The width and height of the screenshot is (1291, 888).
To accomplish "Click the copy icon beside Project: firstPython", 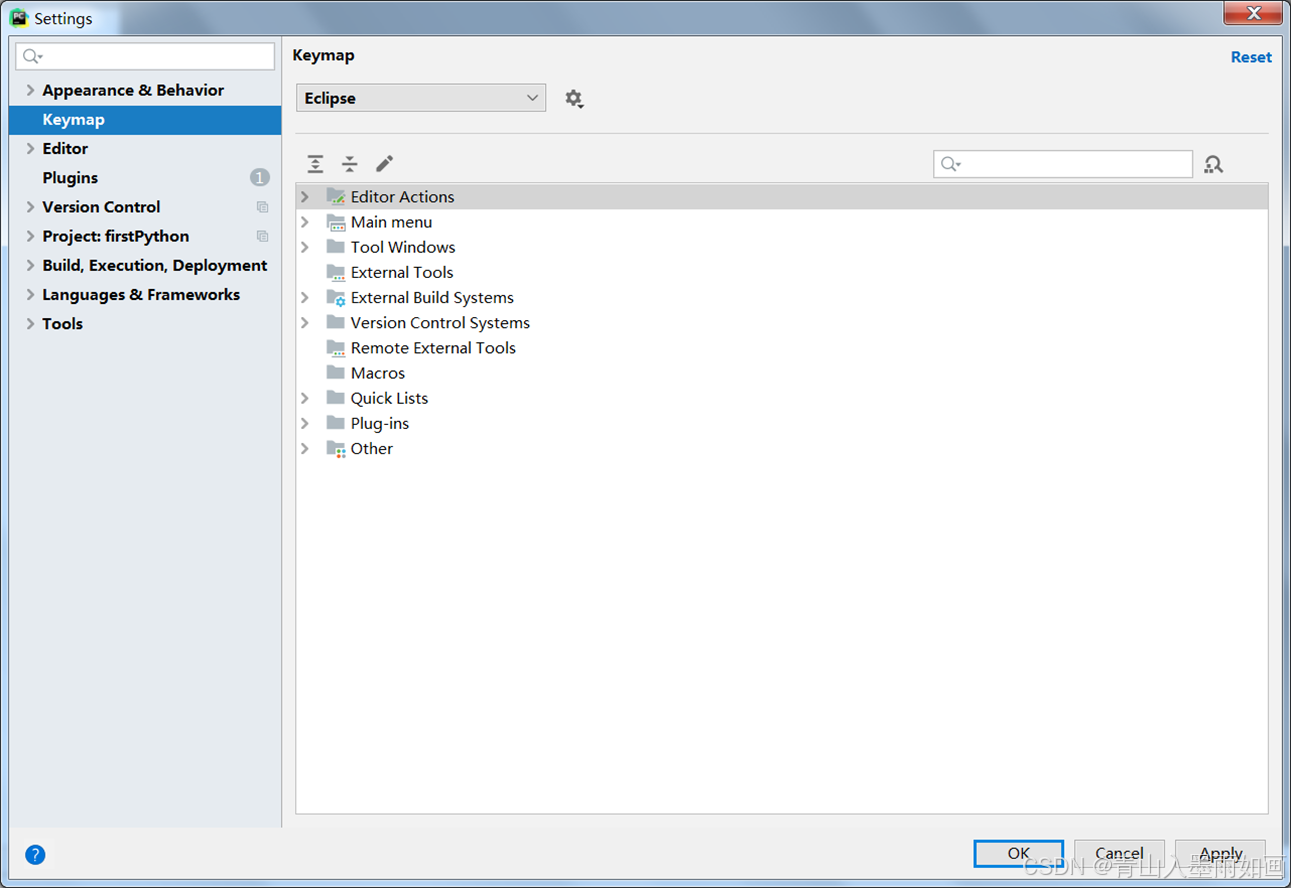I will [262, 236].
